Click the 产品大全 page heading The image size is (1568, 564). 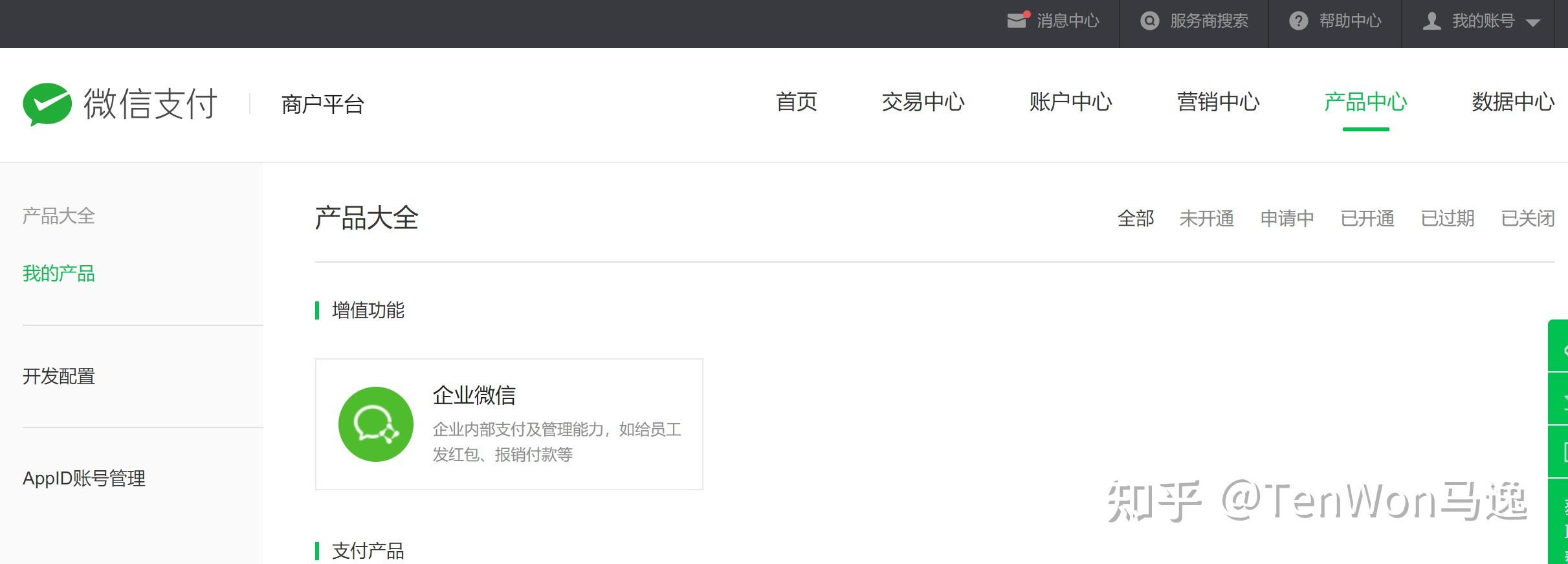(367, 218)
